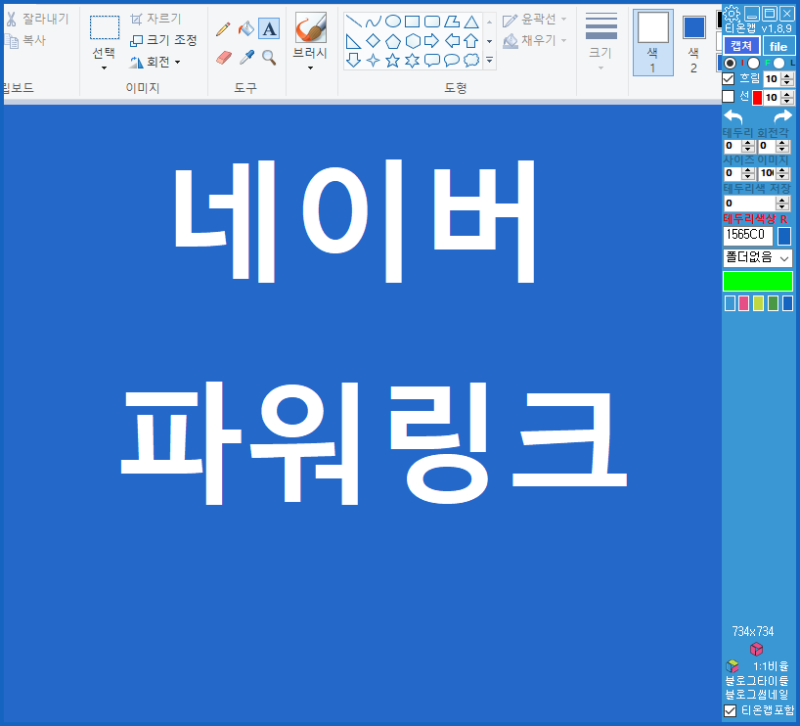The width and height of the screenshot is (800, 726).
Task: Choose the left arrow shape
Action: coord(452,41)
